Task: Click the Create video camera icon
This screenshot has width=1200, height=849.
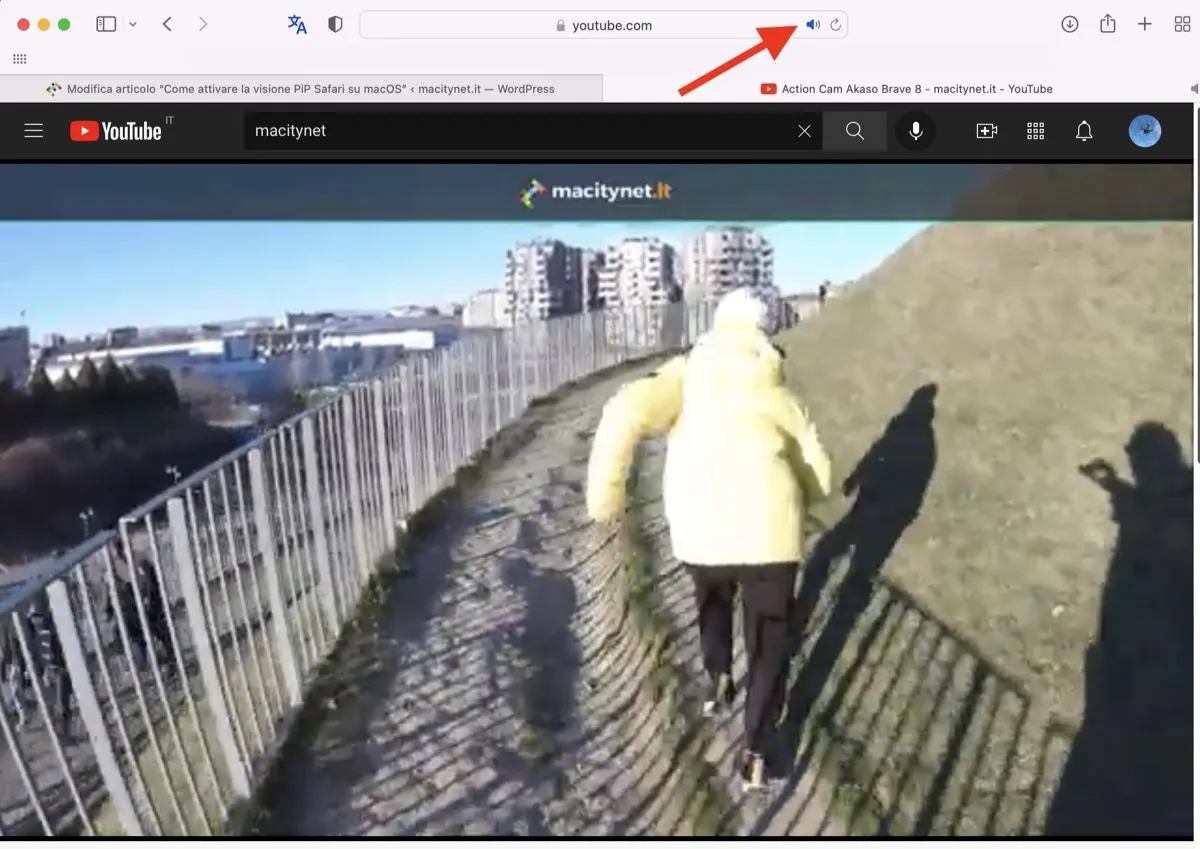Action: pyautogui.click(x=986, y=130)
